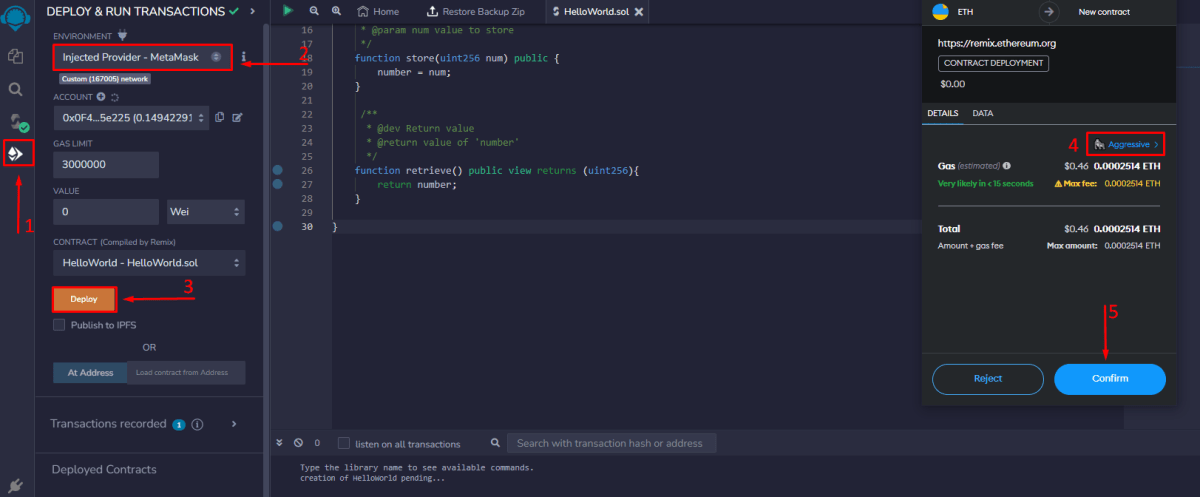1200x497 pixels.
Task: Click the Transactions recorded count badge
Action: 179,424
